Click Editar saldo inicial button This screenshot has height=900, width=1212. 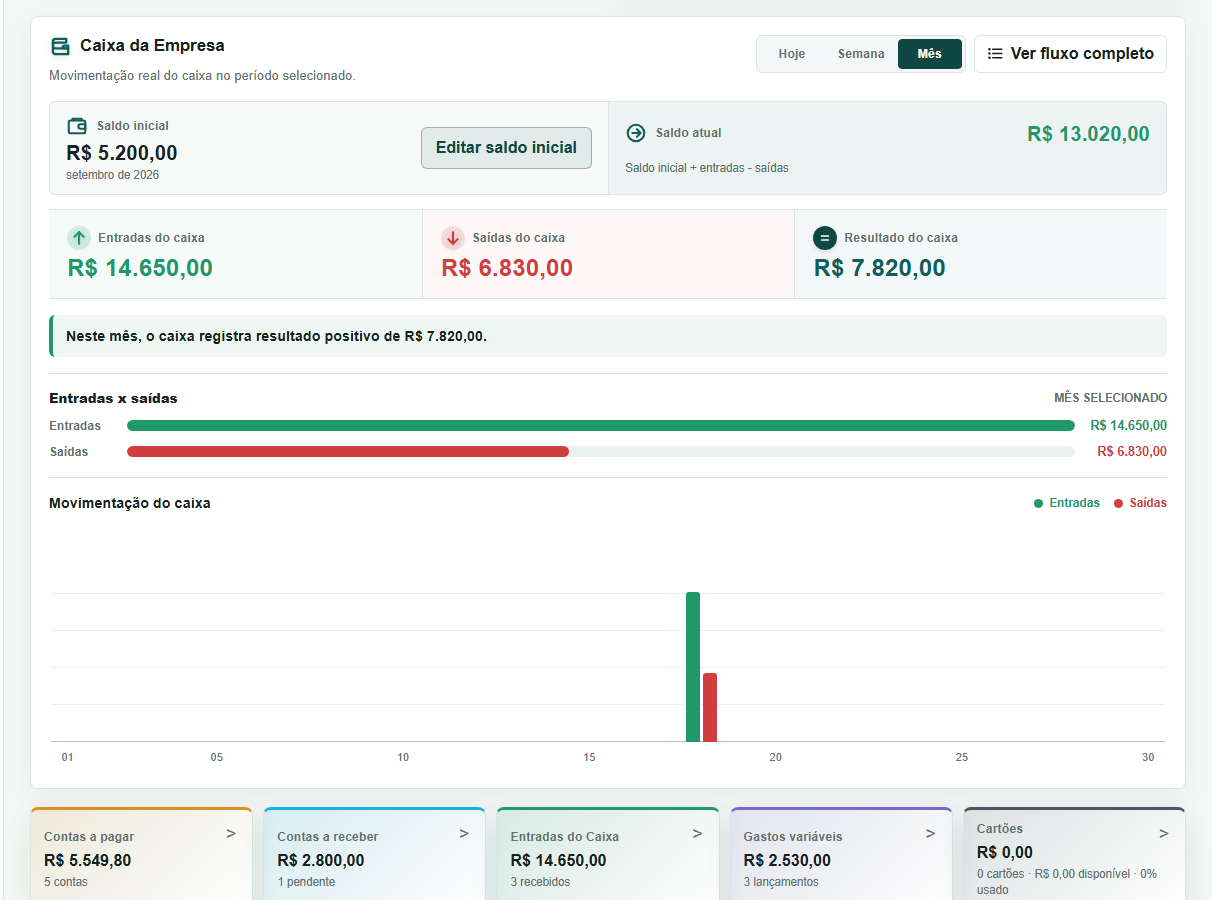[x=506, y=148]
